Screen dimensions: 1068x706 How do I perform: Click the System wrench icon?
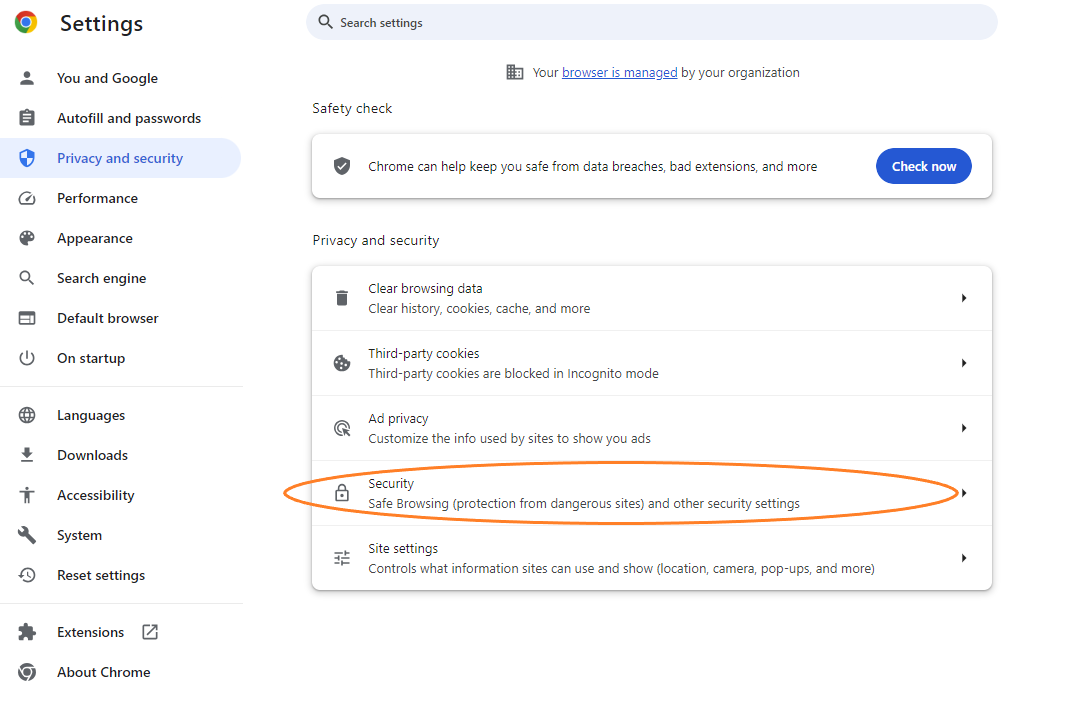[27, 535]
